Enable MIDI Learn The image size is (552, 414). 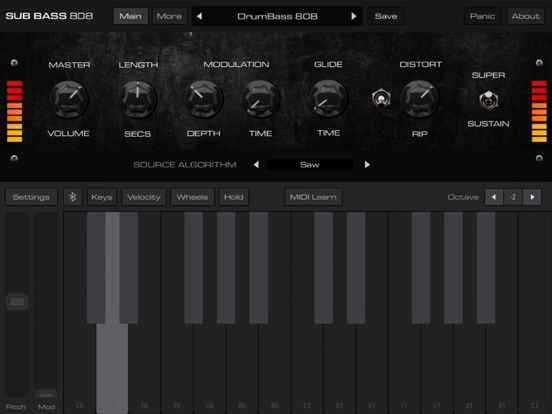click(x=313, y=197)
